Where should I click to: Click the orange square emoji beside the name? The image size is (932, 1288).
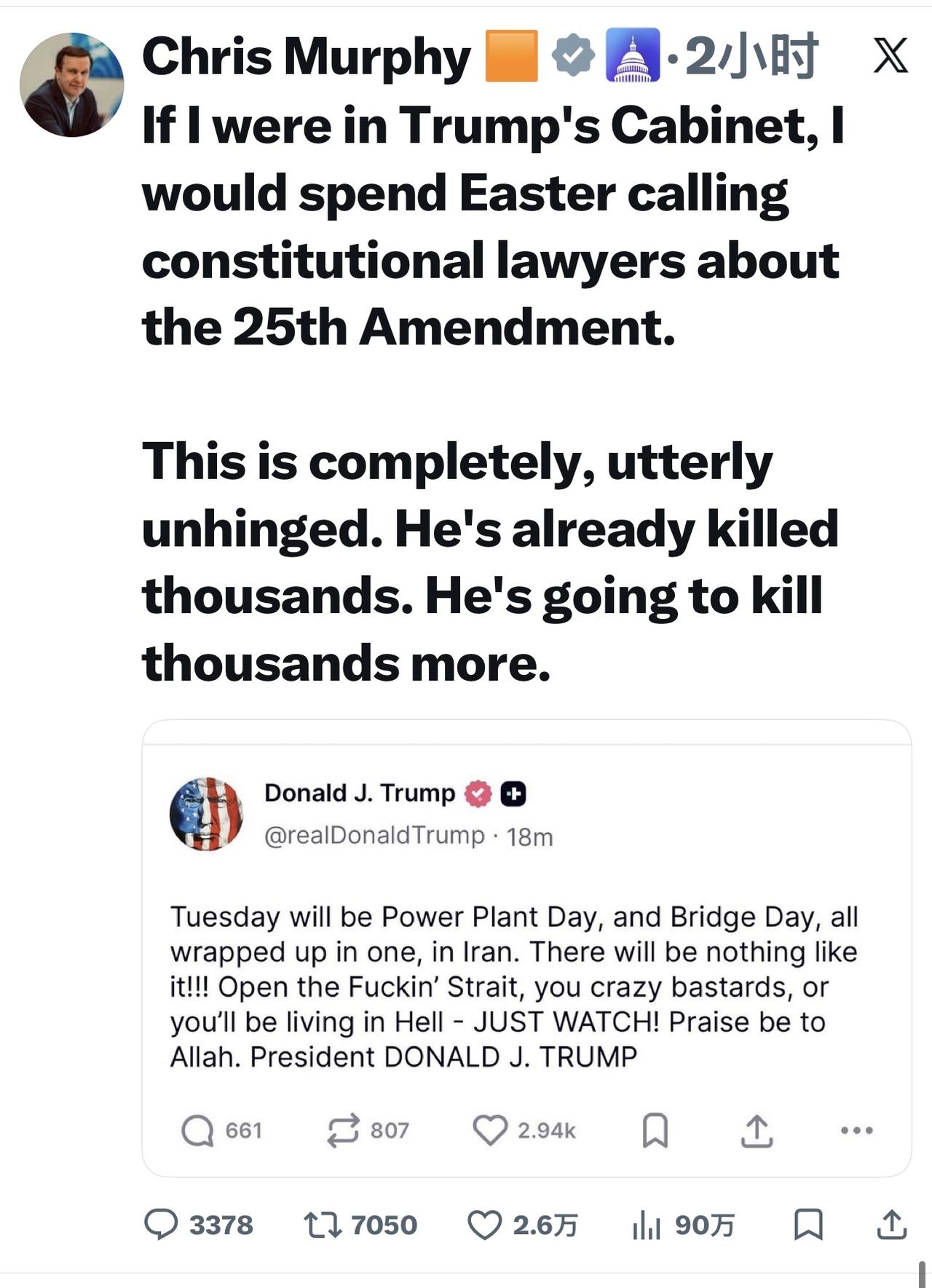coord(511,55)
